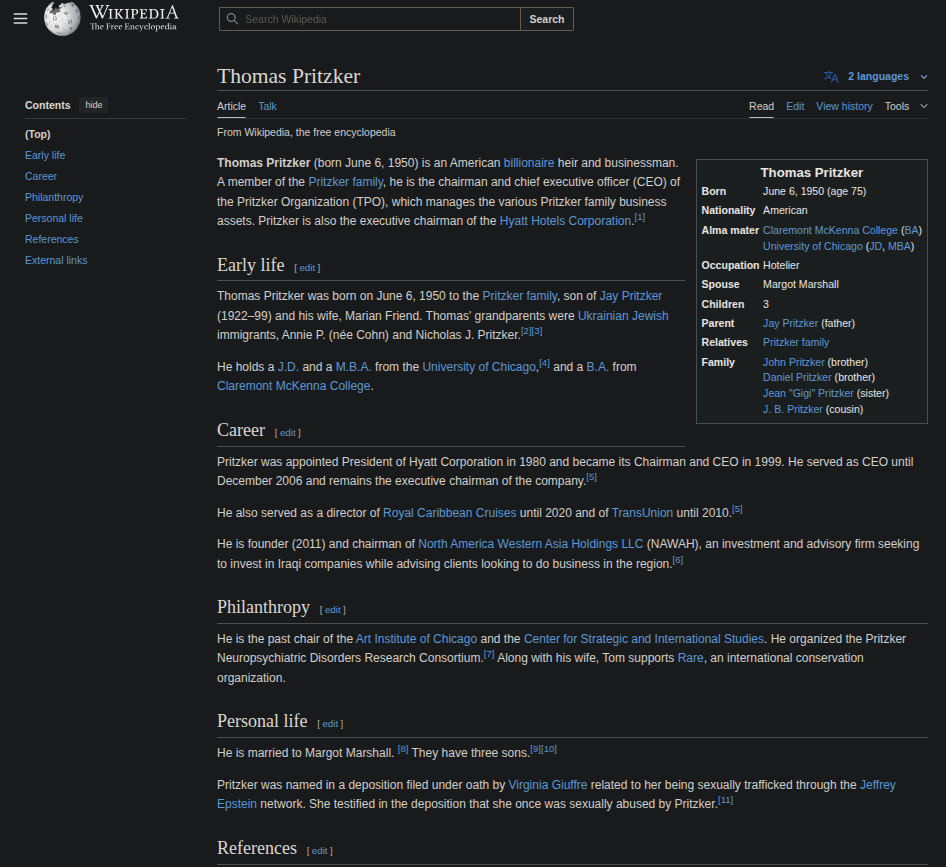Screen dimensions: 946x867
Task: Click citation [8] after Margot Marshall
Action: point(403,749)
